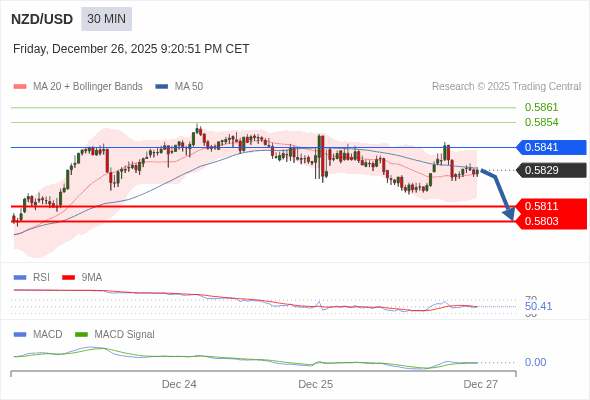Click the date line 'Friday, December 26, 2025 9:20:51 PM CET'

tap(131, 49)
